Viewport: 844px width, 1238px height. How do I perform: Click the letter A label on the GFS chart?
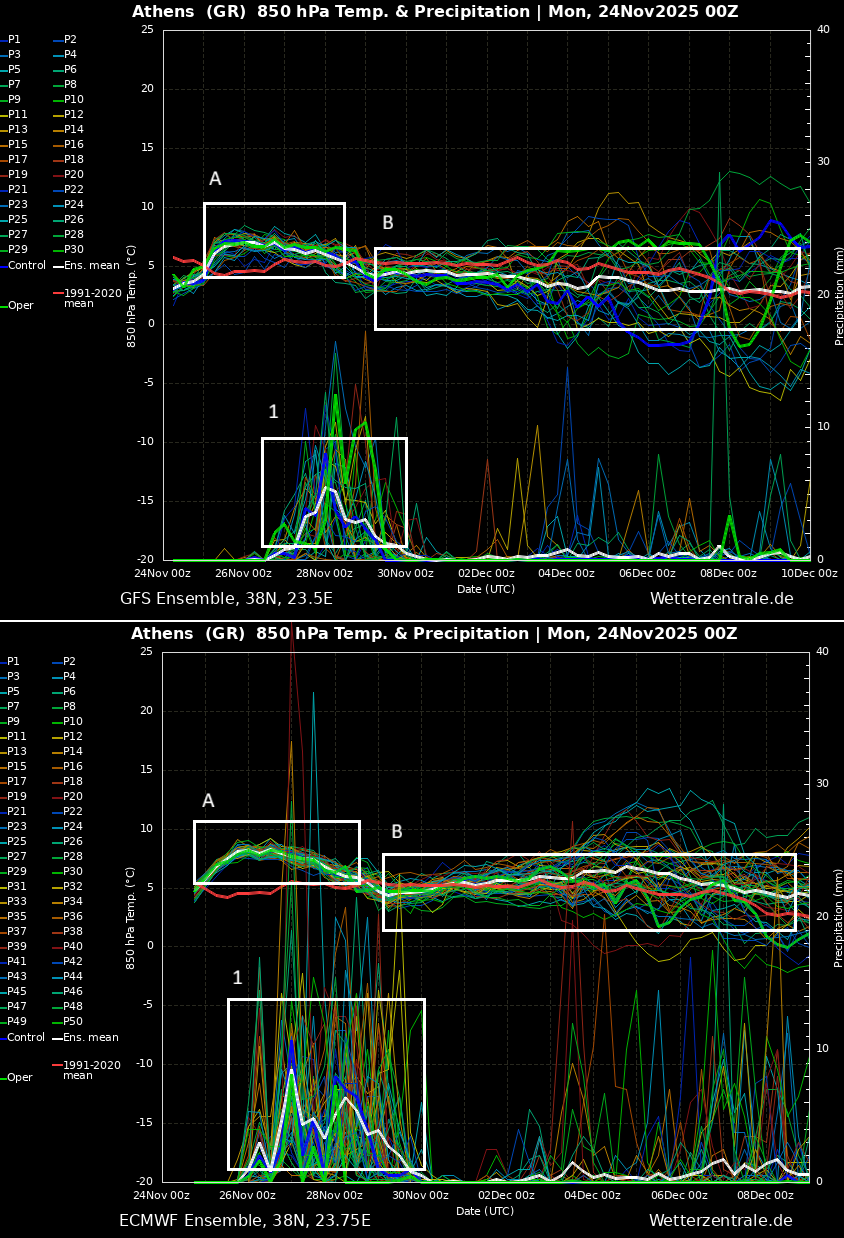point(215,179)
